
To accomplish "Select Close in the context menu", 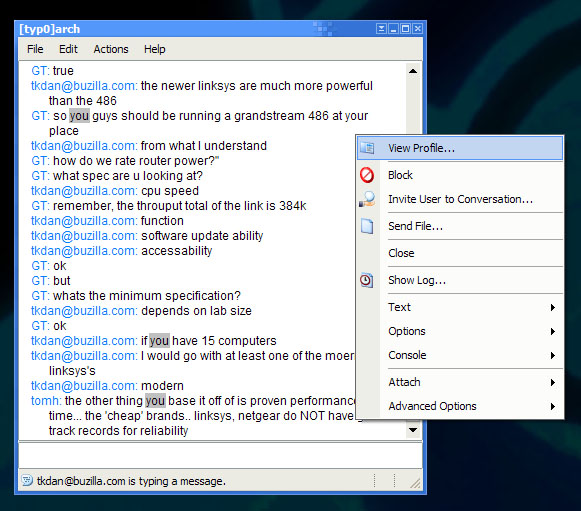I will tap(460, 253).
